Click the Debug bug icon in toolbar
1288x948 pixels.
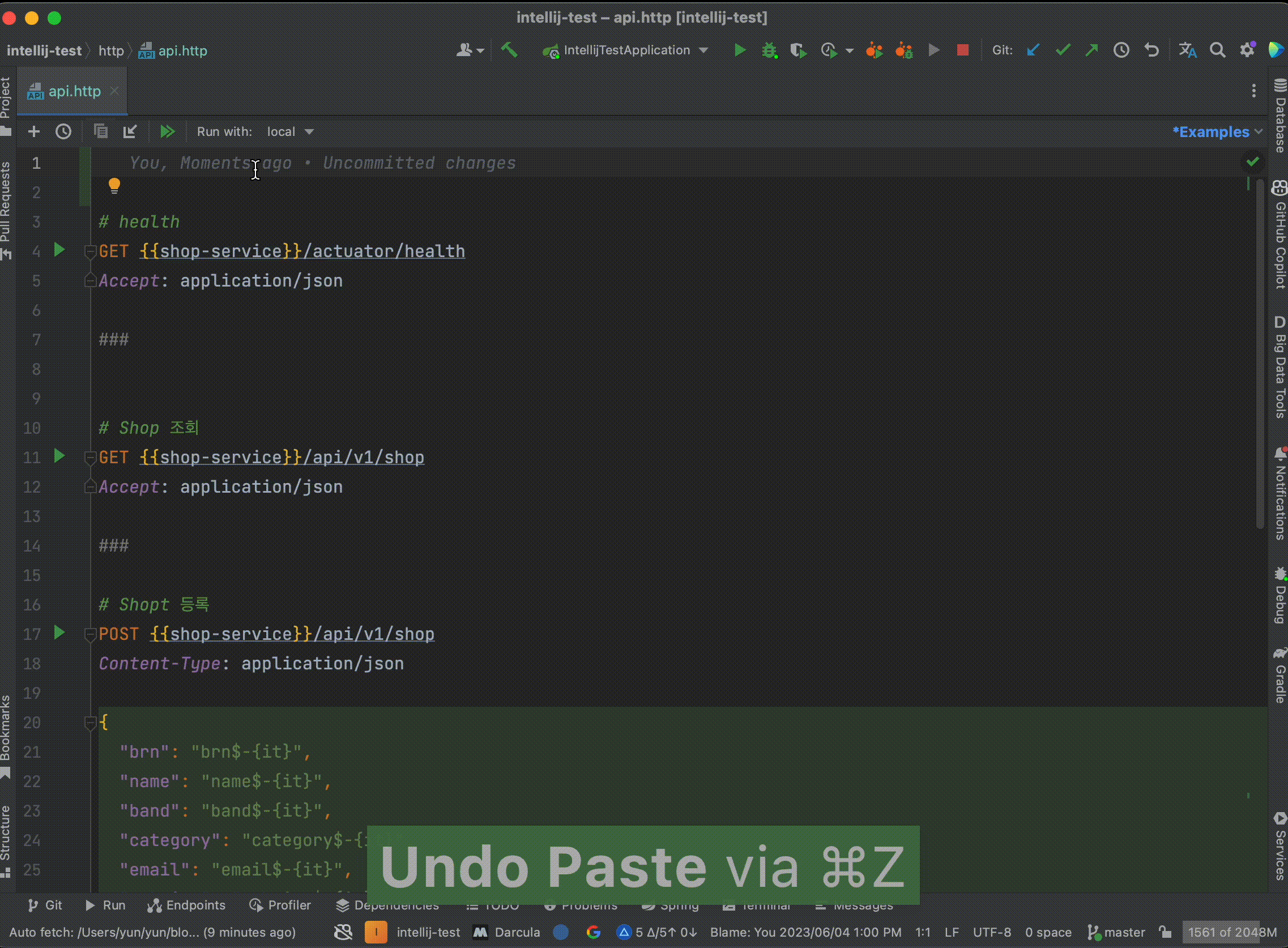pos(769,50)
